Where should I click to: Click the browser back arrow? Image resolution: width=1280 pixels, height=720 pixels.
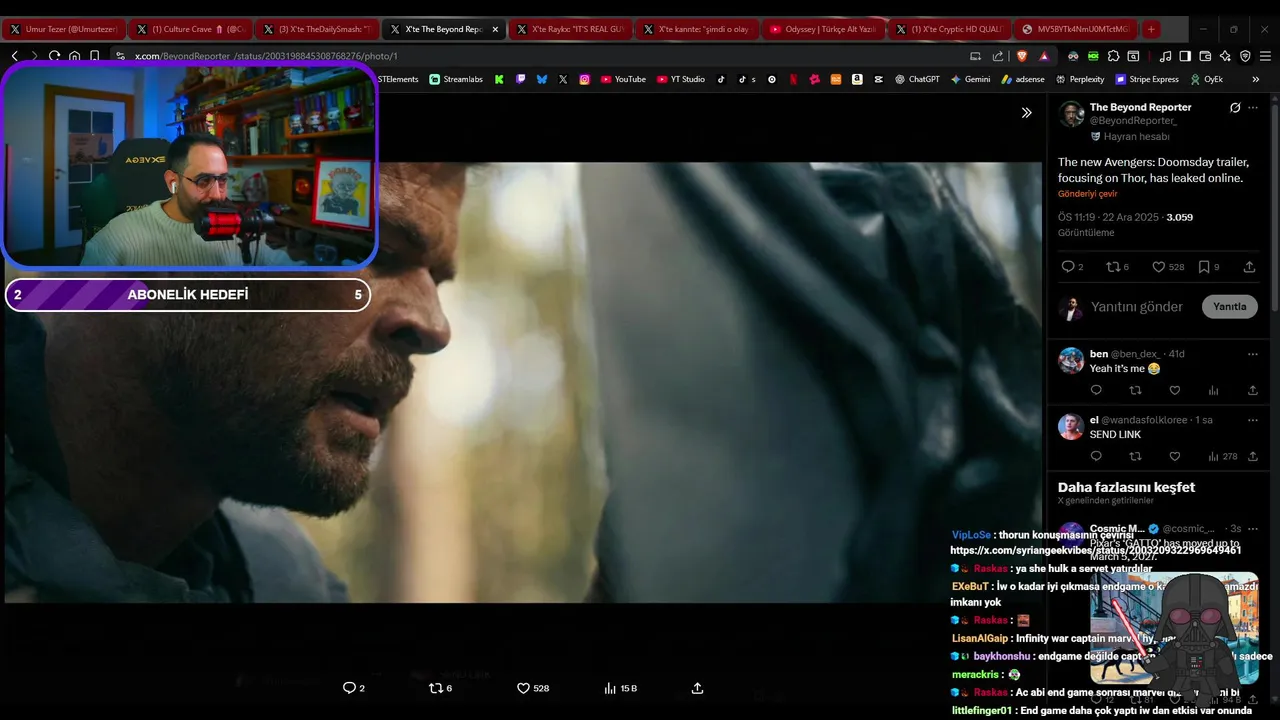(x=15, y=56)
